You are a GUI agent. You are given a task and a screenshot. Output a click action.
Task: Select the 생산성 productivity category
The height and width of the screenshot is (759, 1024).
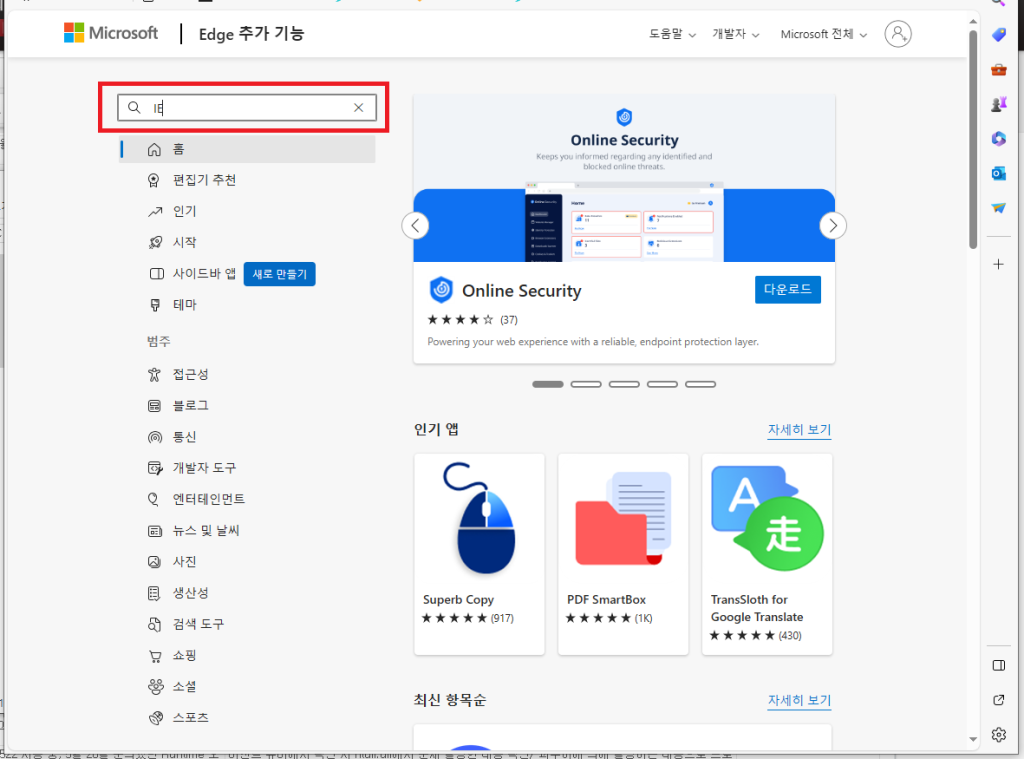[190, 593]
